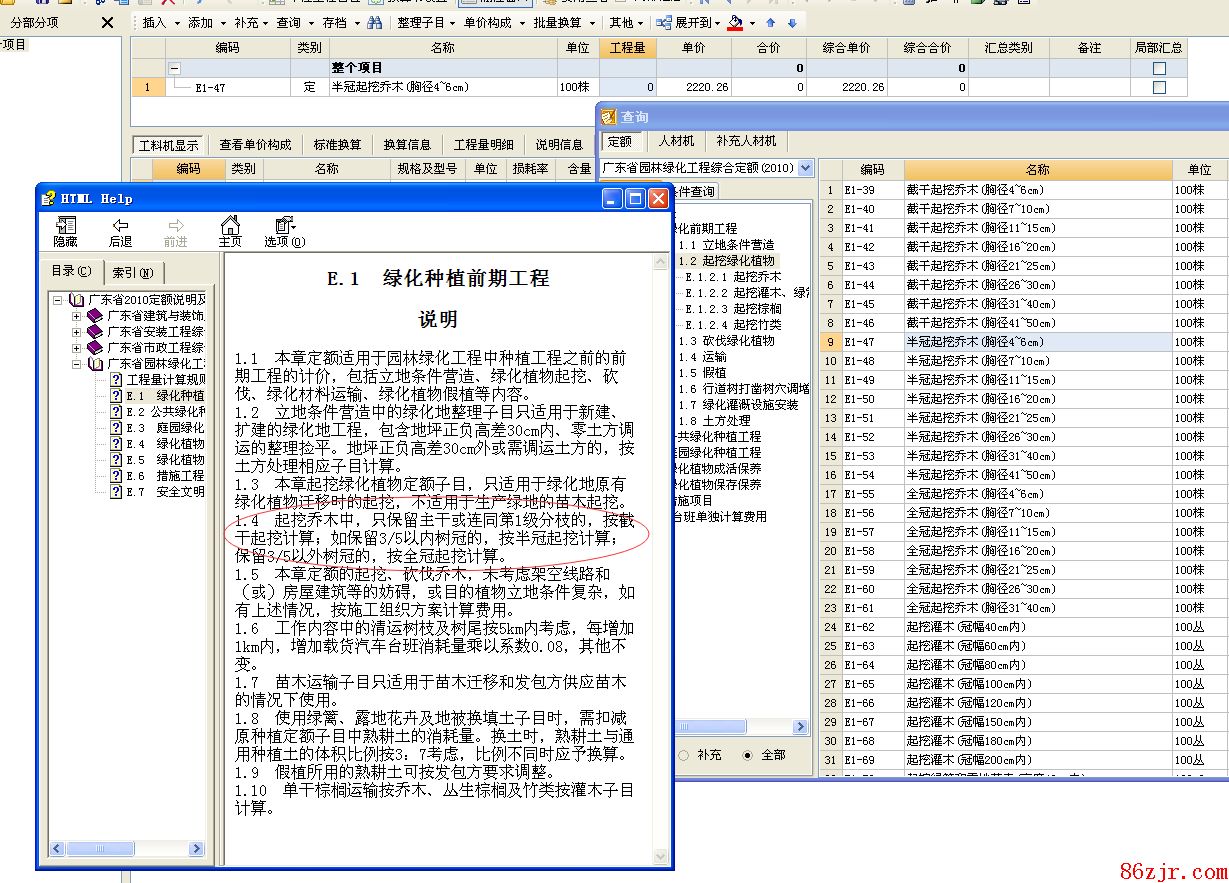Select the 补充 radio button

[684, 755]
